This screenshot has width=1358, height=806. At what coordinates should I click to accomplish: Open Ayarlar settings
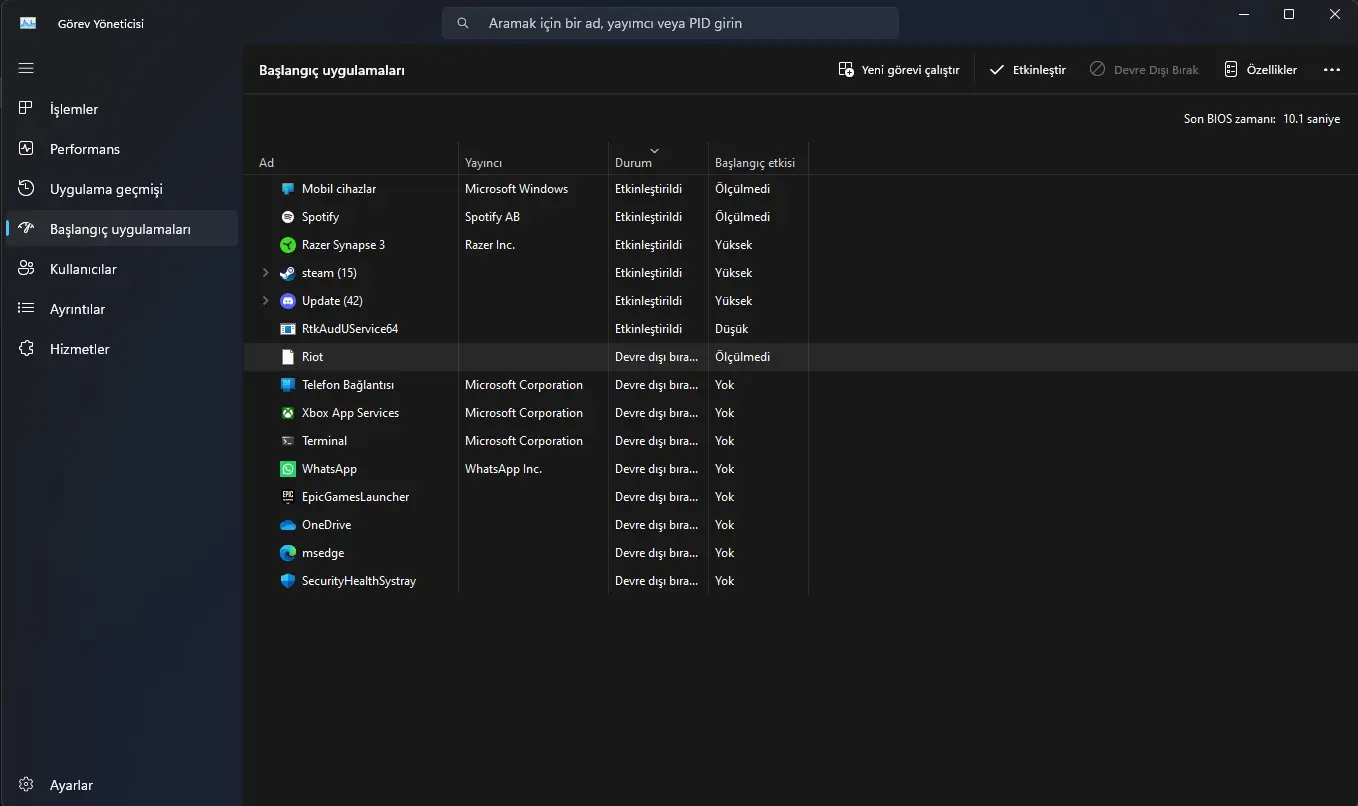coord(122,785)
